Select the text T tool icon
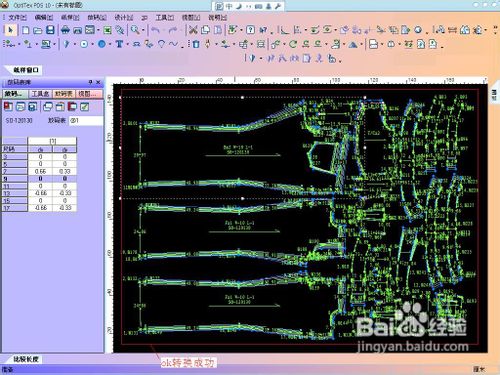 point(119,44)
